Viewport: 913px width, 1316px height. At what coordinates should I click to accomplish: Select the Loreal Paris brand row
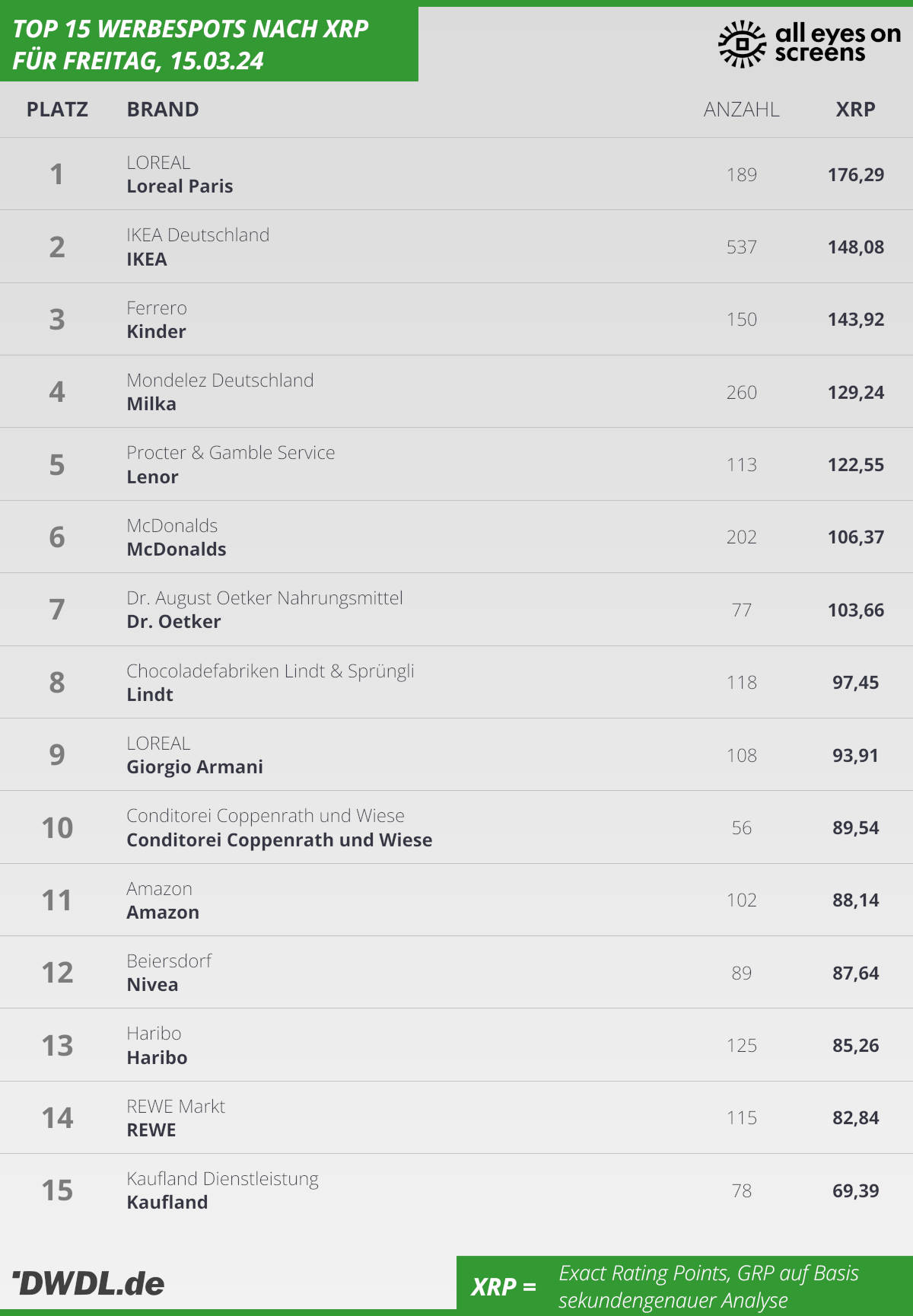click(x=456, y=174)
